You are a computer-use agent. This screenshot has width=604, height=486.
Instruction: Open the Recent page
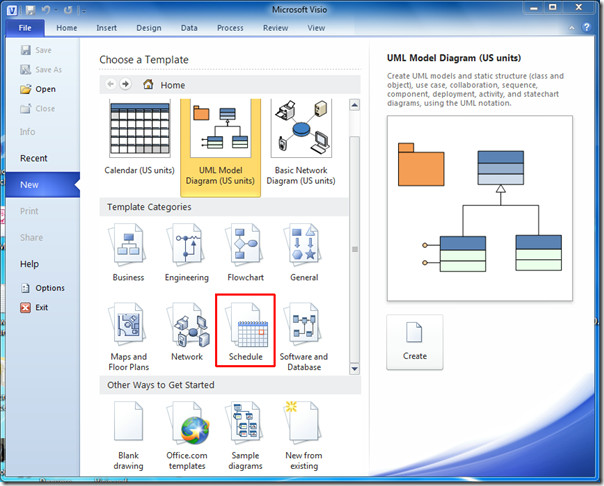[x=34, y=158]
